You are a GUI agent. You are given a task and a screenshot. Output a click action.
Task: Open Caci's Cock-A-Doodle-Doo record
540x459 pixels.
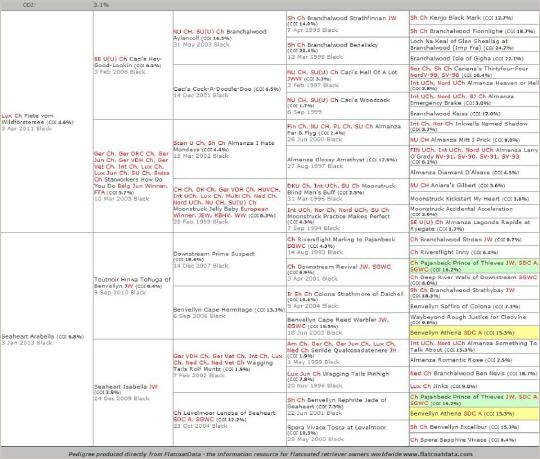pyautogui.click(x=212, y=89)
